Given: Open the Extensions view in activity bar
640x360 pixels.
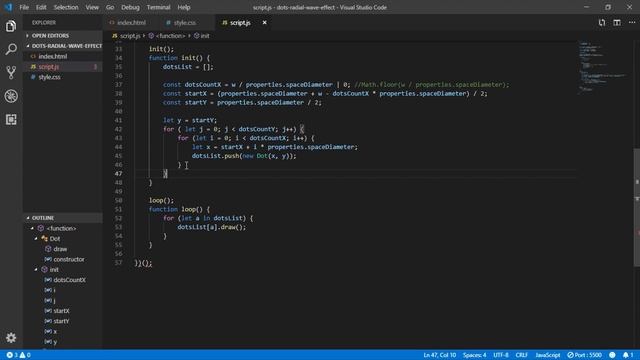Looking at the screenshot, I should (x=11, y=119).
